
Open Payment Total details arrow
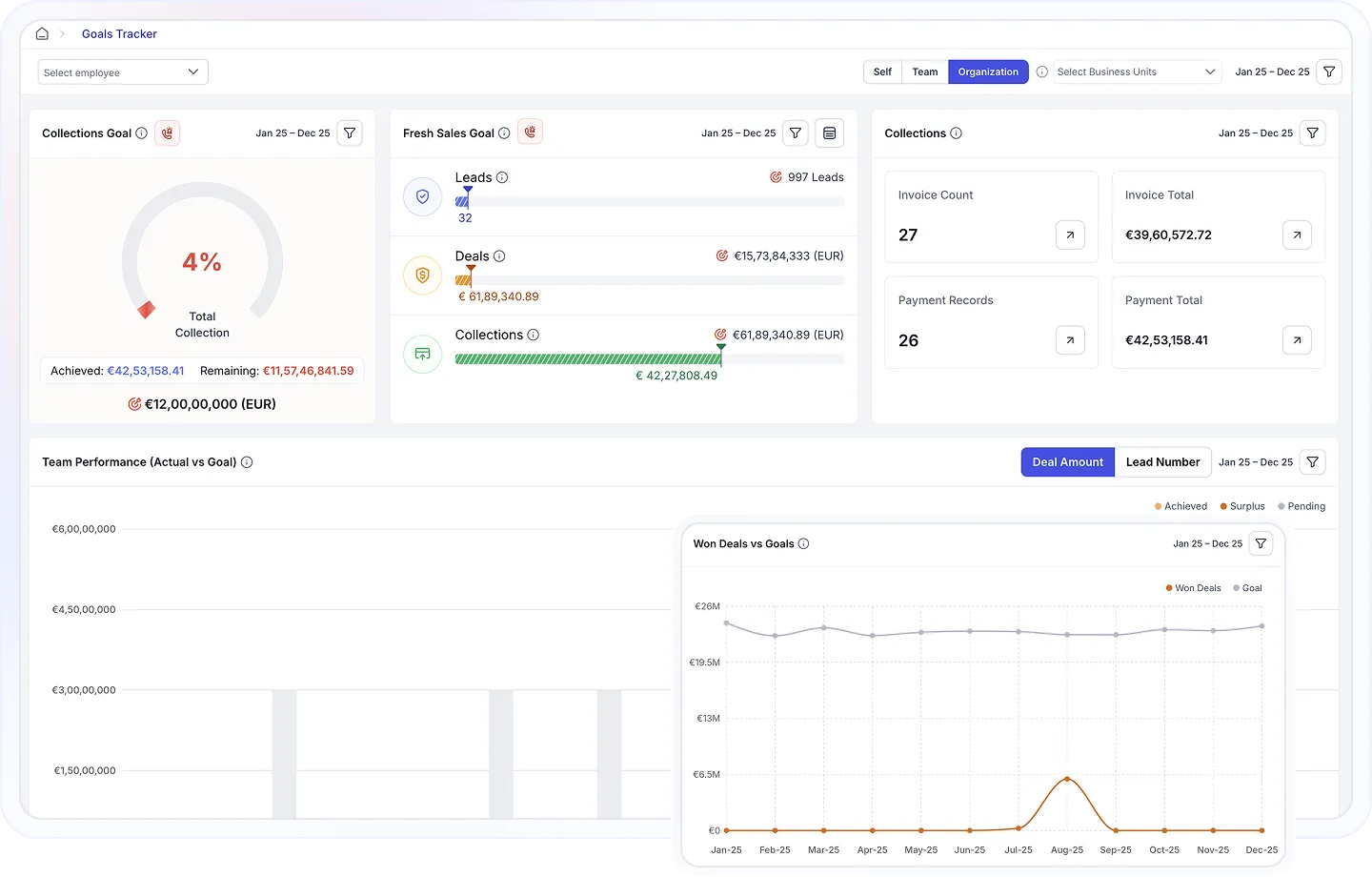click(1297, 340)
